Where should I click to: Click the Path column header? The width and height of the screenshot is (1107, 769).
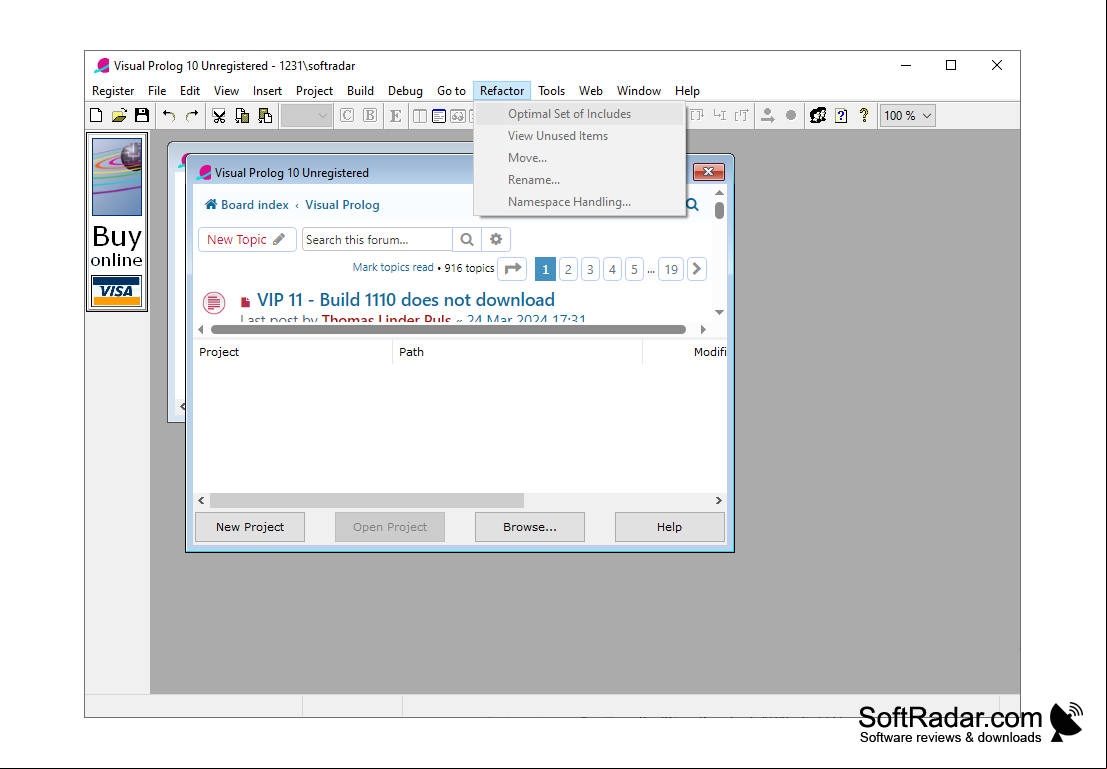517,352
